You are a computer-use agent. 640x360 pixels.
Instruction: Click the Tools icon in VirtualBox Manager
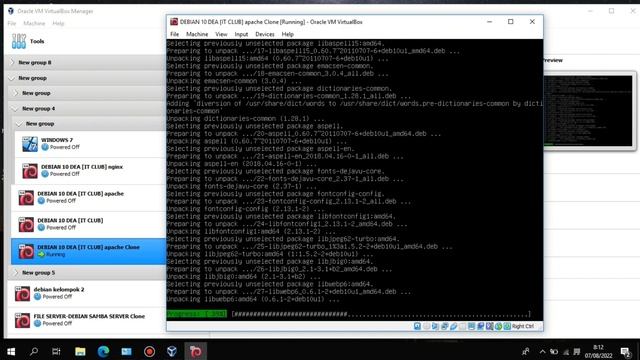[19, 41]
